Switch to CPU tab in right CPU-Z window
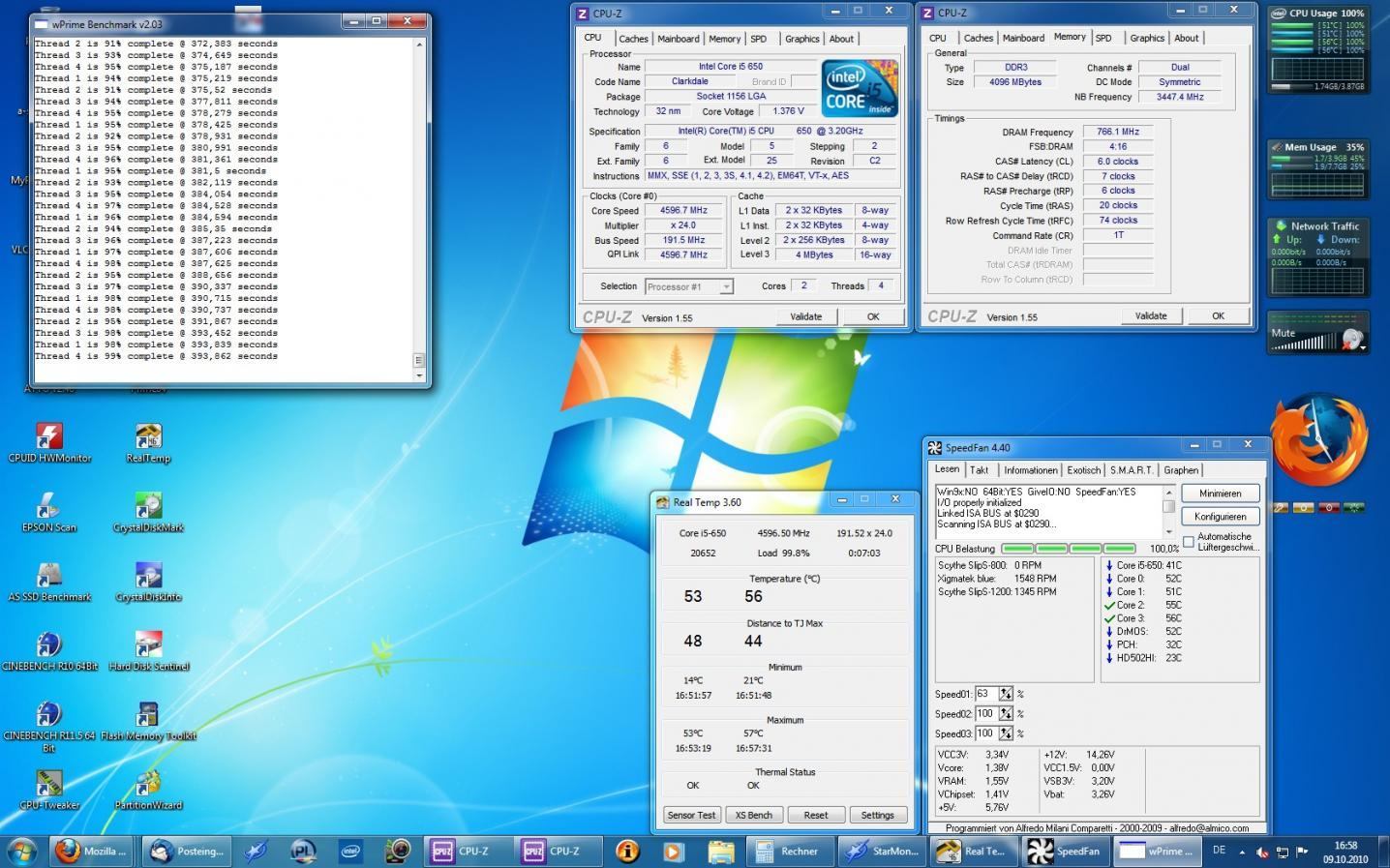This screenshot has height=868, width=1390. point(937,38)
